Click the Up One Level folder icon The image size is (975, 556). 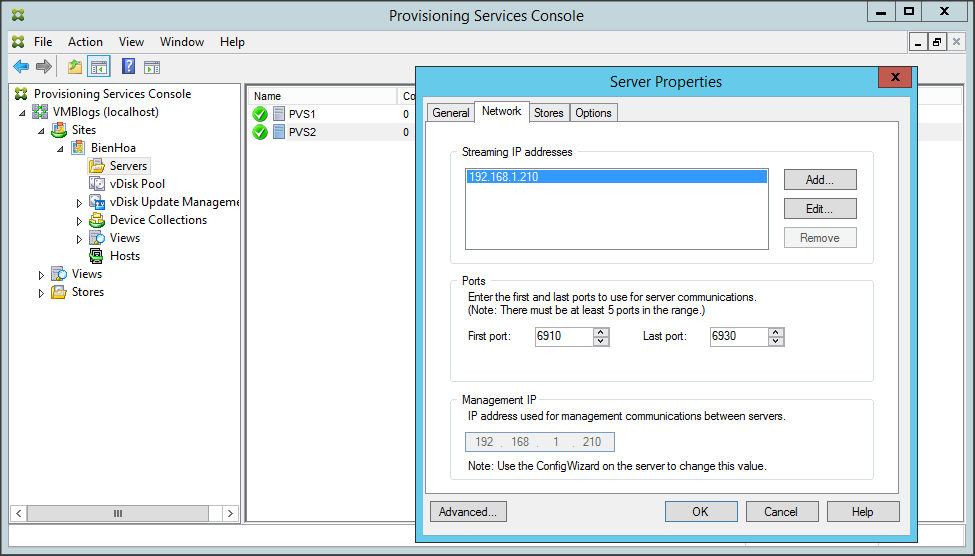point(74,67)
